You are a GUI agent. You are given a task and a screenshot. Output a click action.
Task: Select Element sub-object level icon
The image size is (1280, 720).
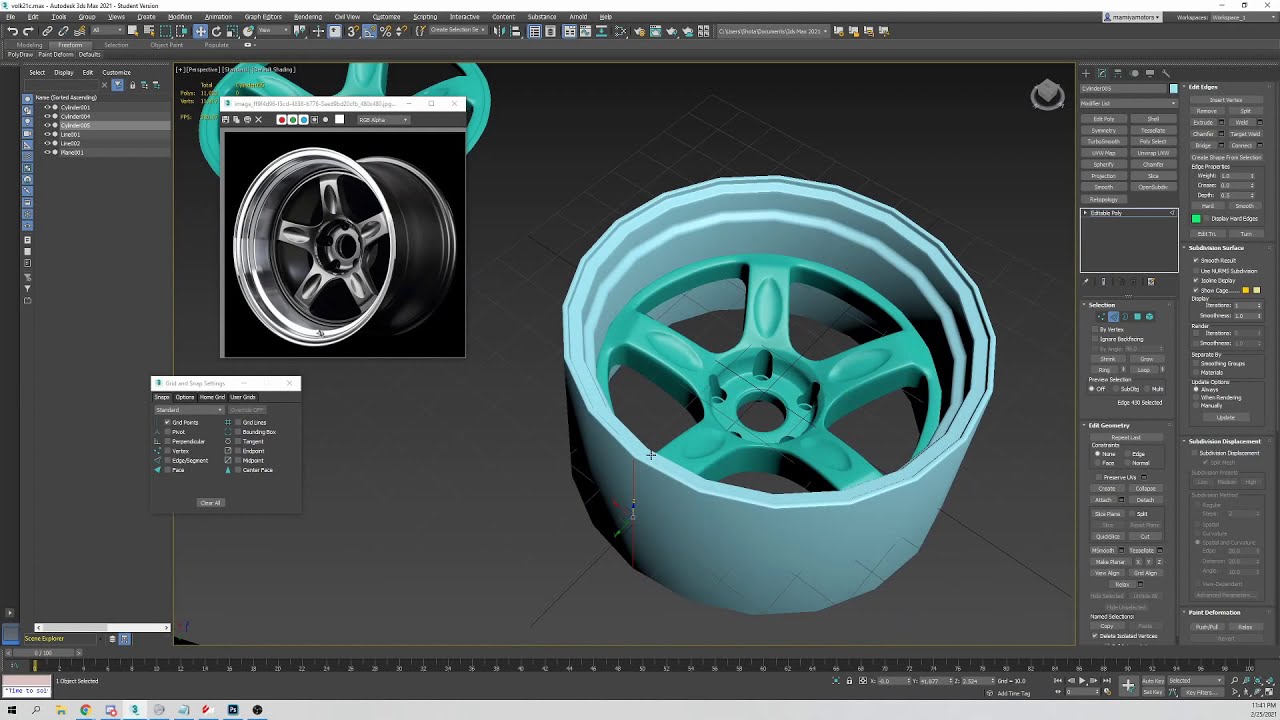tap(1149, 316)
